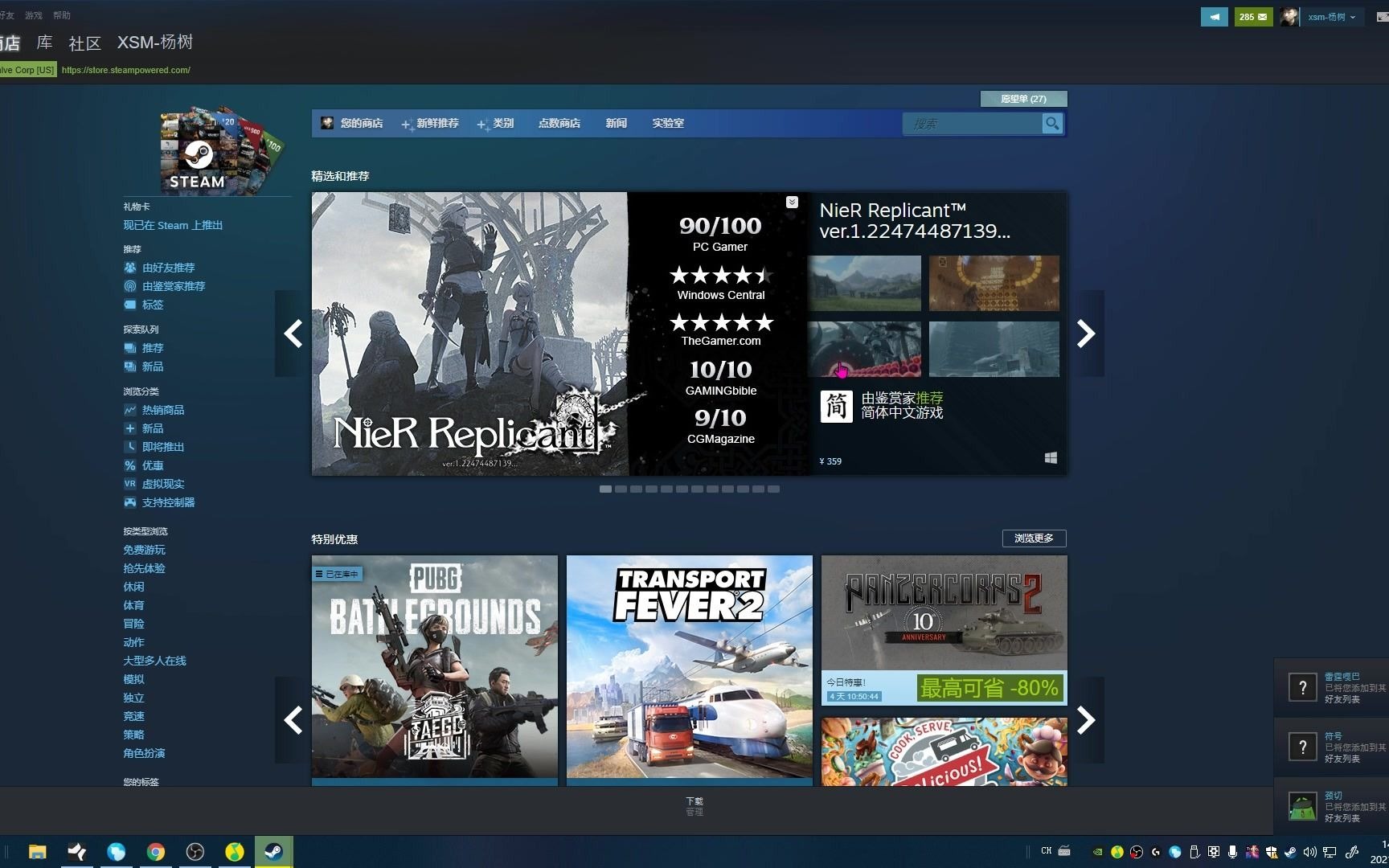This screenshot has width=1389, height=868.
Task: Click 现已在 Steam 上推出 link
Action: pyautogui.click(x=173, y=226)
